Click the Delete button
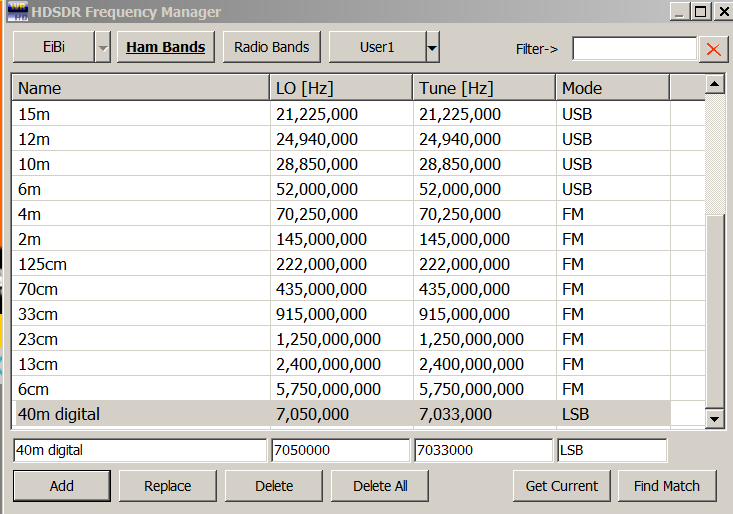 [274, 486]
